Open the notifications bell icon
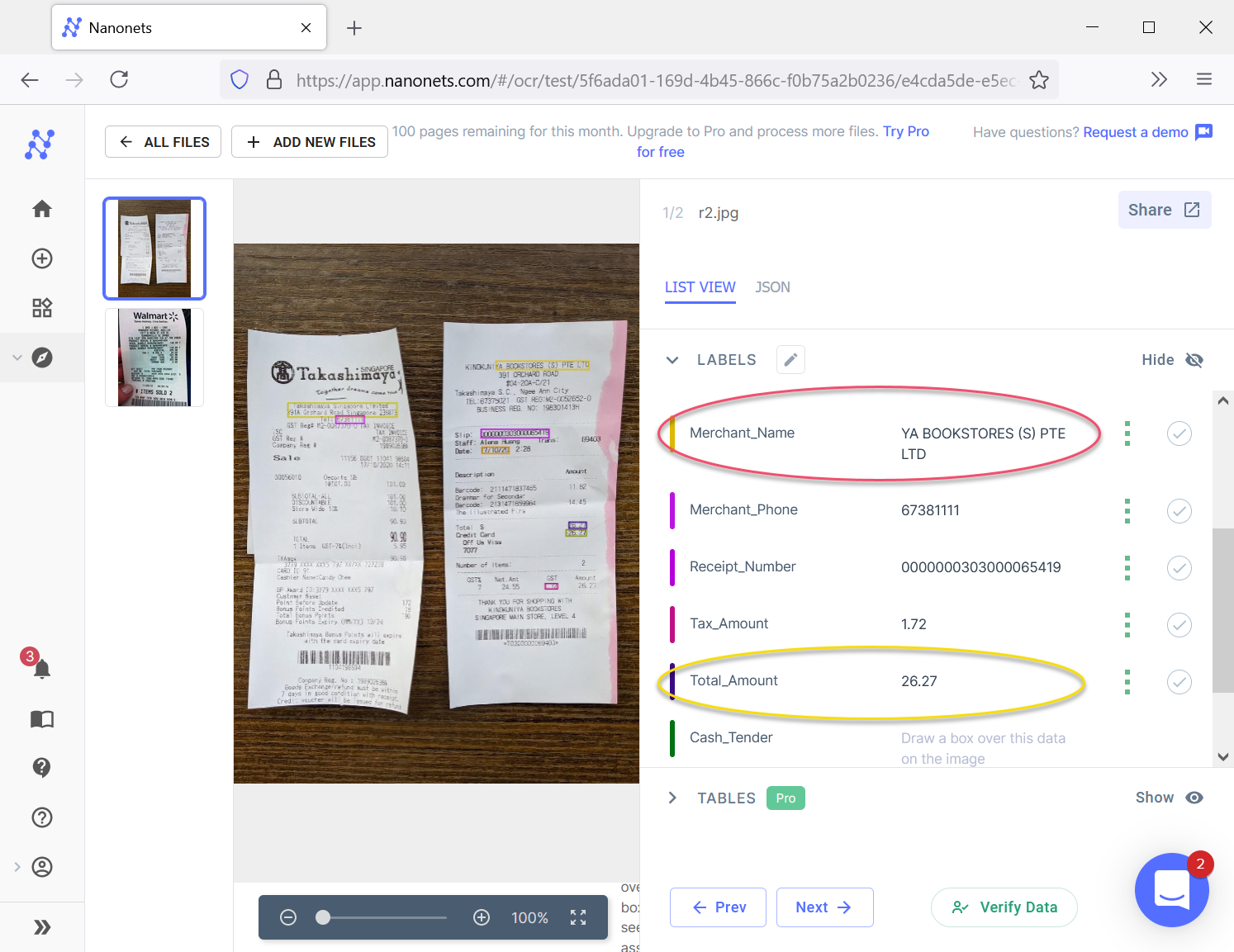Screen dimensions: 1234x952 tap(42, 668)
